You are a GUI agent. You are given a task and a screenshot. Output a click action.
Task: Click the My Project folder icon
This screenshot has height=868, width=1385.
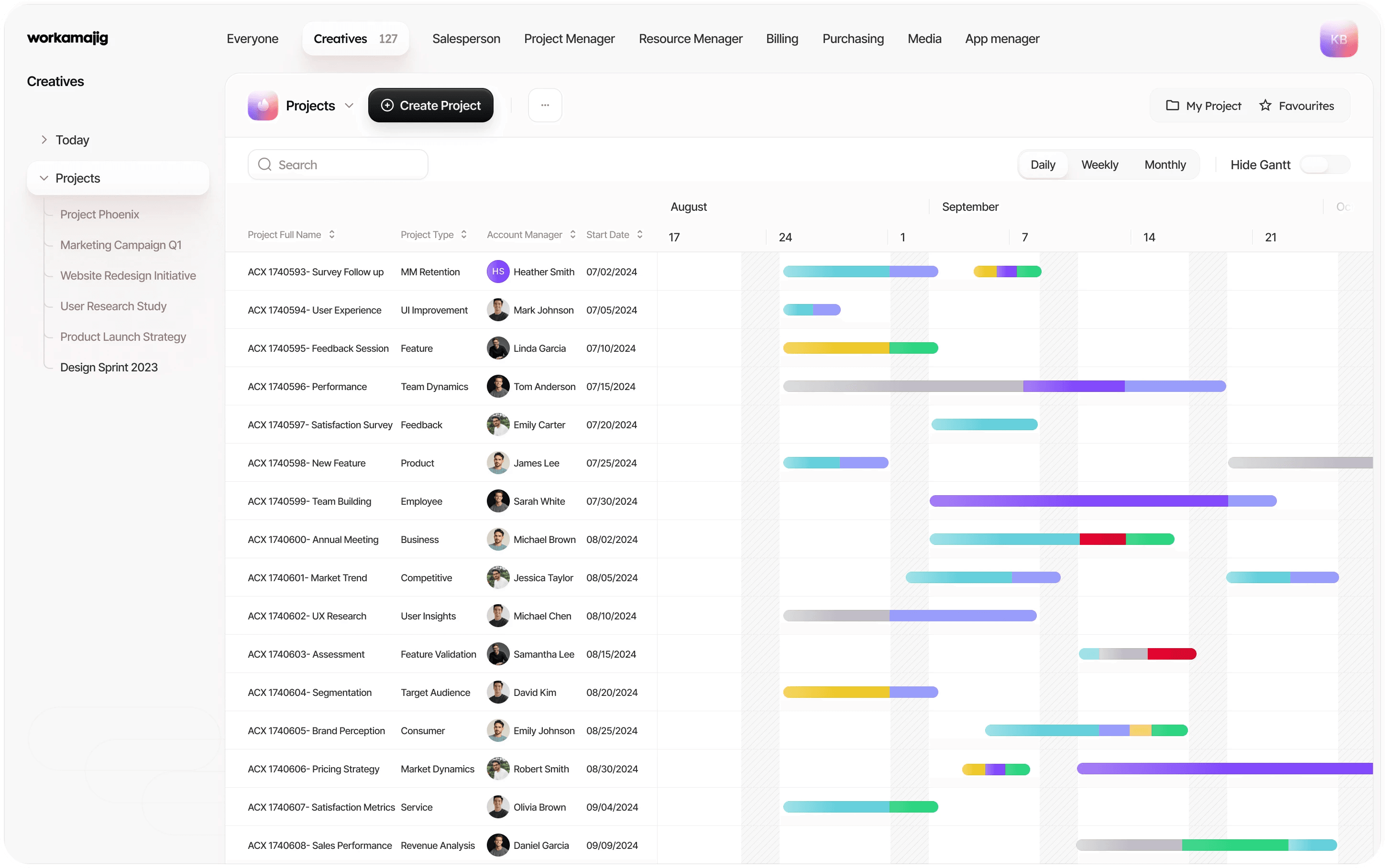pyautogui.click(x=1172, y=106)
